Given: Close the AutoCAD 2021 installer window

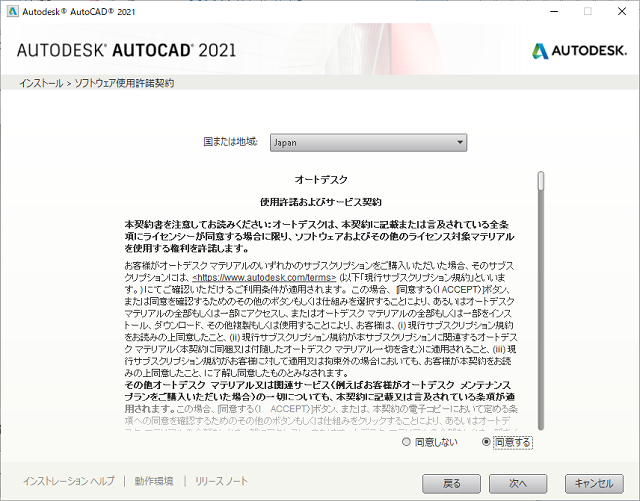Looking at the screenshot, I should tap(622, 11).
